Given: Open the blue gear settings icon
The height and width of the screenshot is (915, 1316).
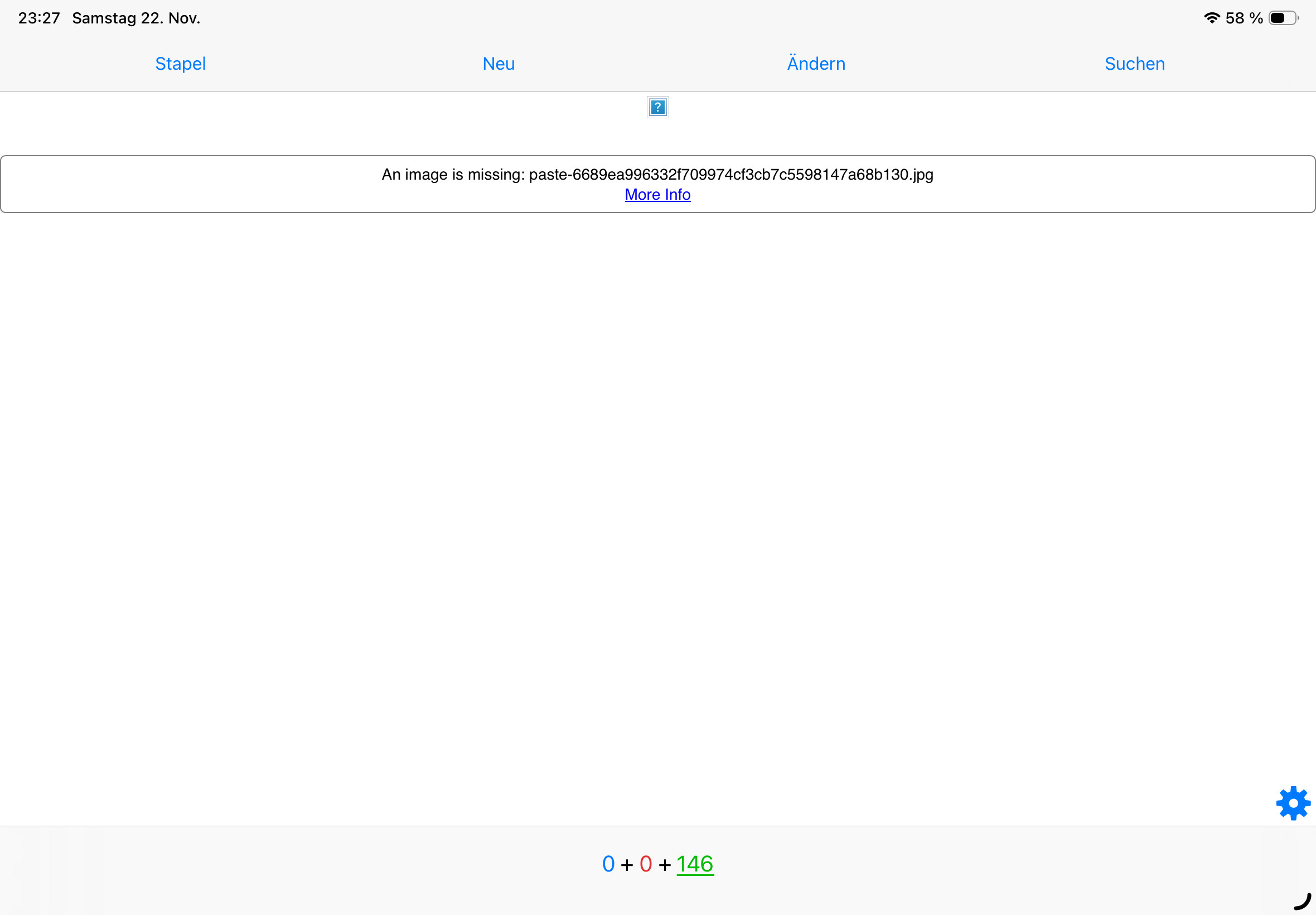Looking at the screenshot, I should pos(1293,803).
